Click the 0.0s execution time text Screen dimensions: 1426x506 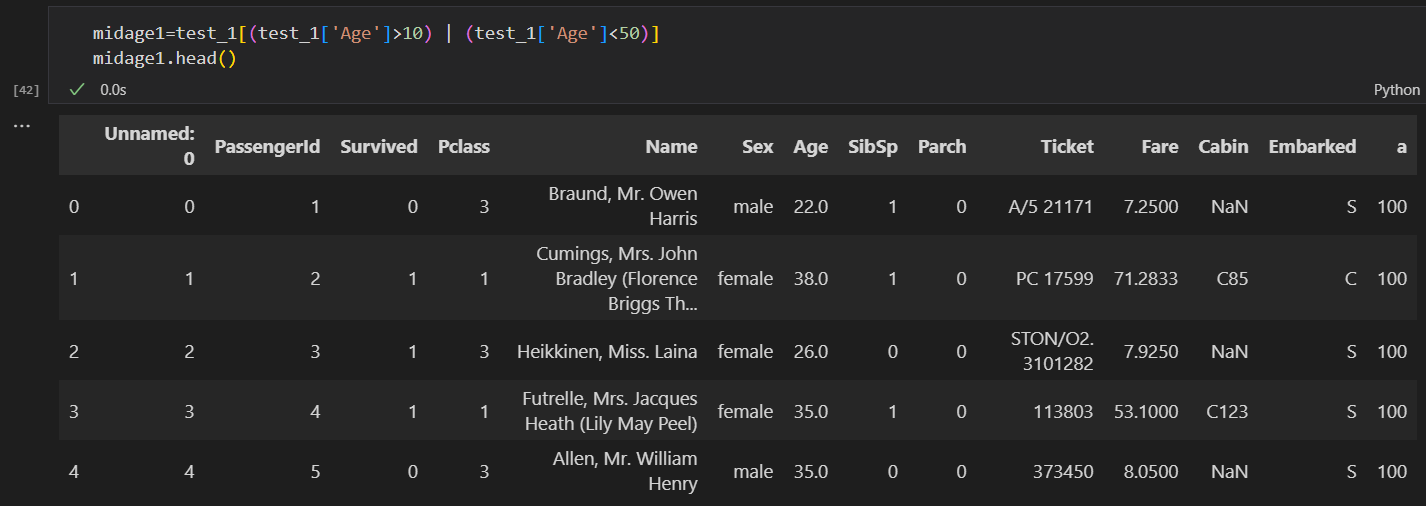coord(113,90)
